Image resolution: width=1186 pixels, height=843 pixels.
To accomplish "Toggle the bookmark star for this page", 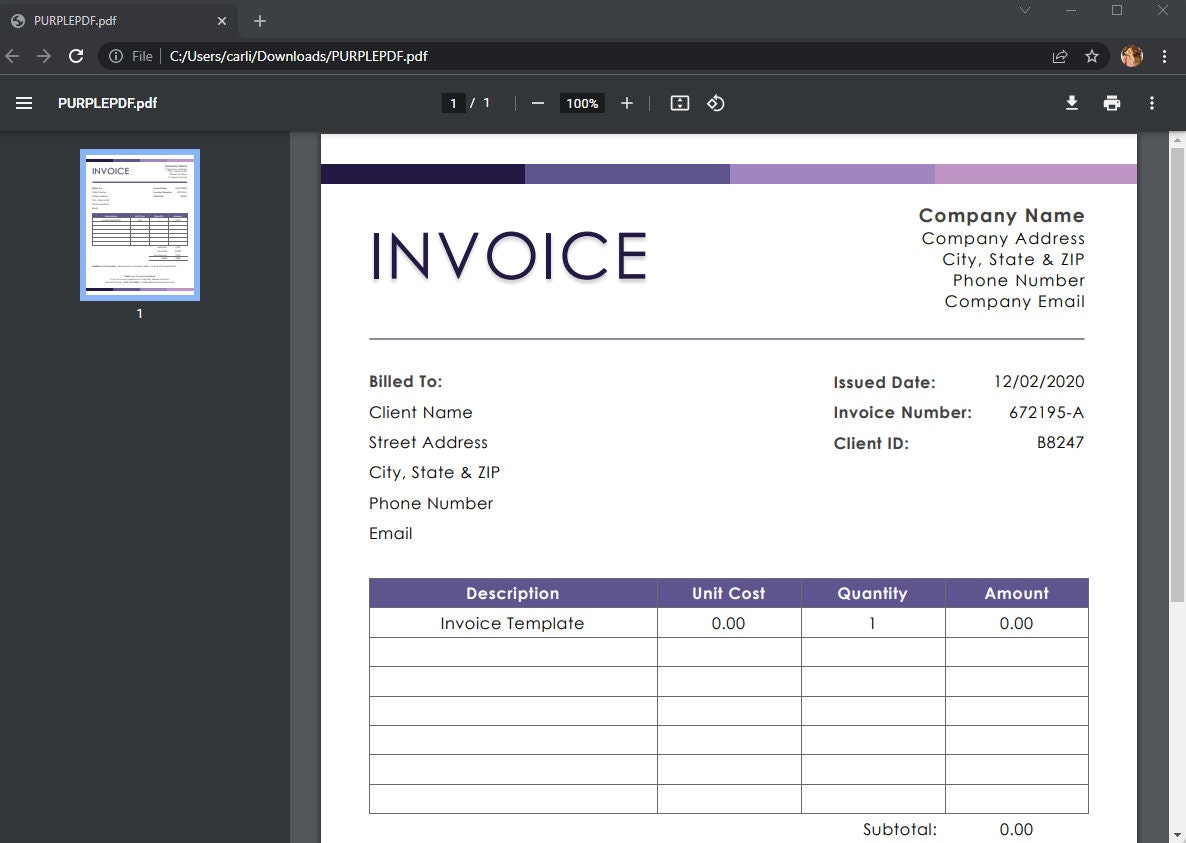I will pos(1092,56).
